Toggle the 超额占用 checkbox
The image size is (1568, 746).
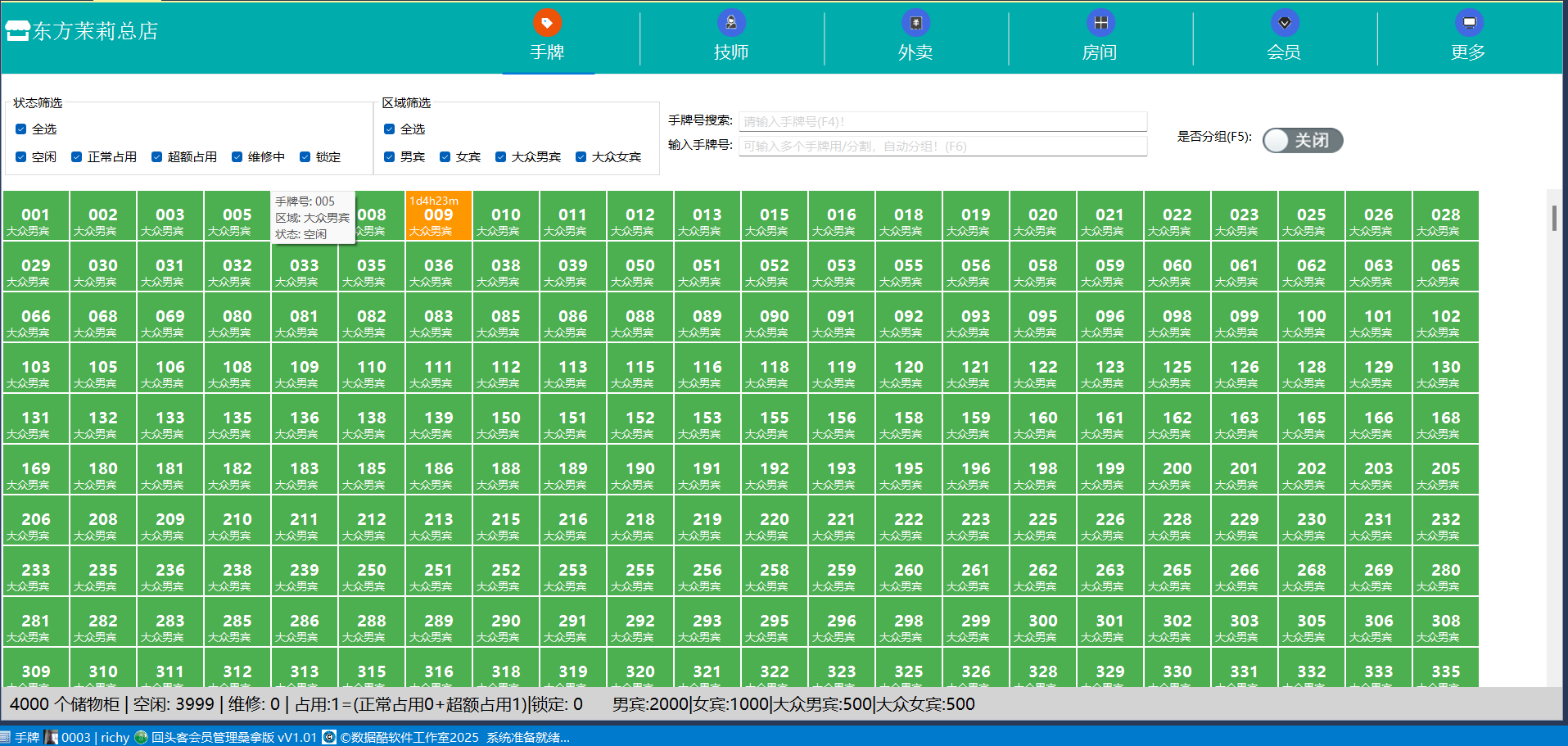click(x=157, y=157)
